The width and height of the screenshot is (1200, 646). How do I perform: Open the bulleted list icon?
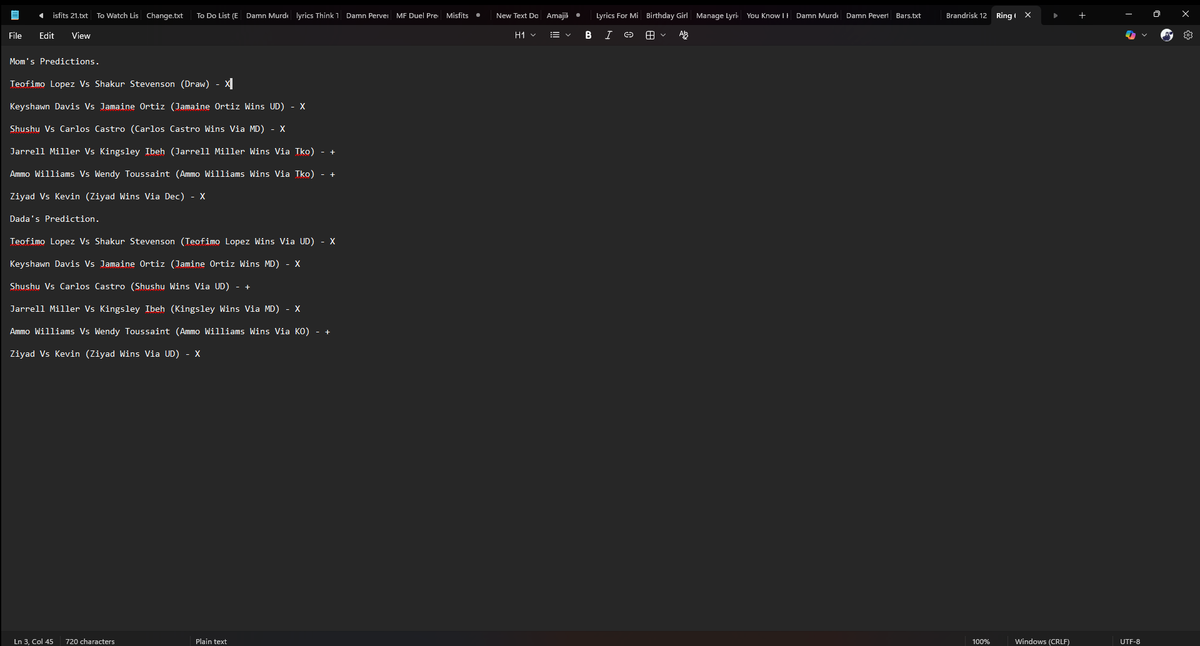point(555,35)
